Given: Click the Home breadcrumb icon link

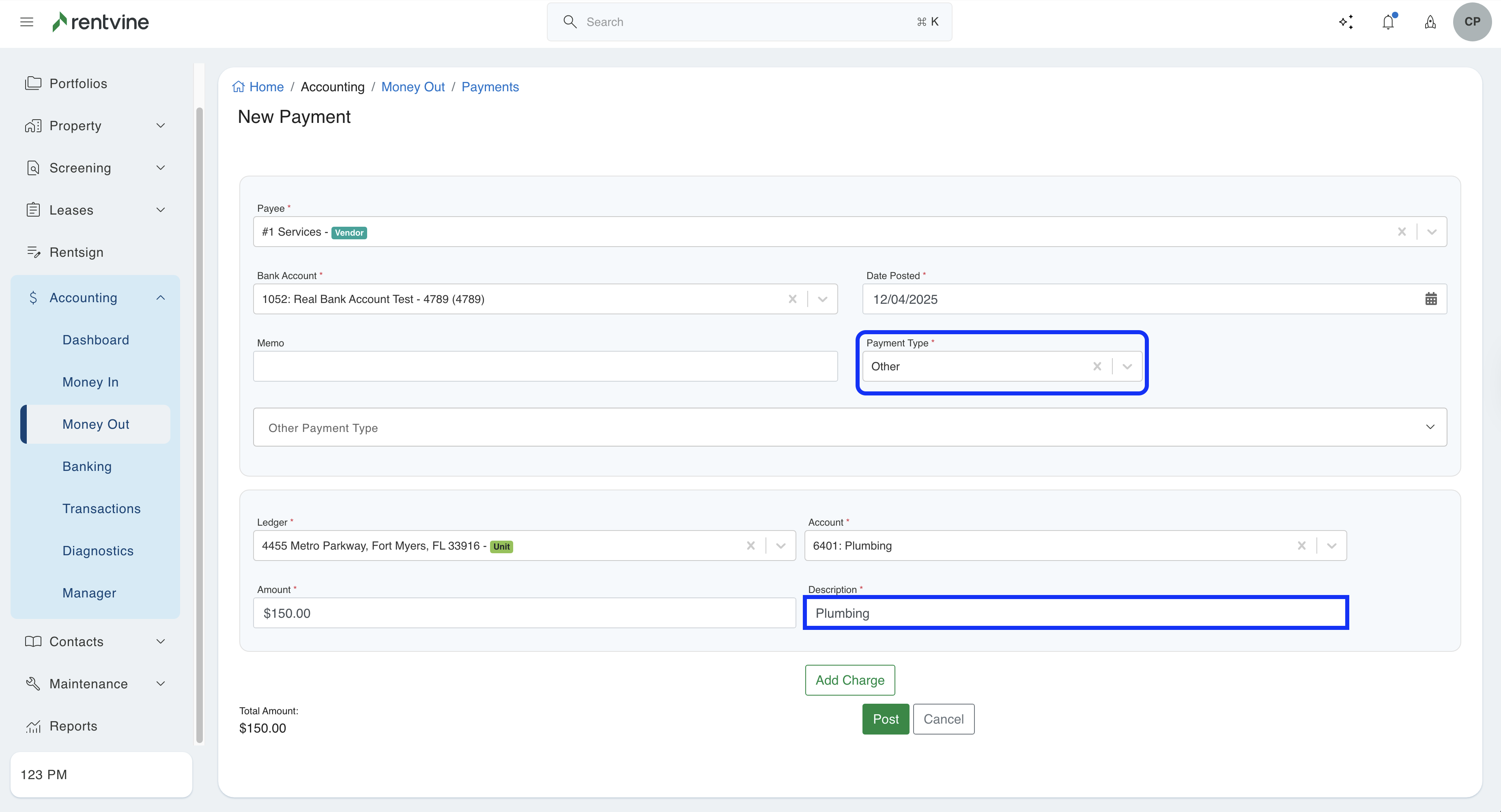Looking at the screenshot, I should coord(239,87).
